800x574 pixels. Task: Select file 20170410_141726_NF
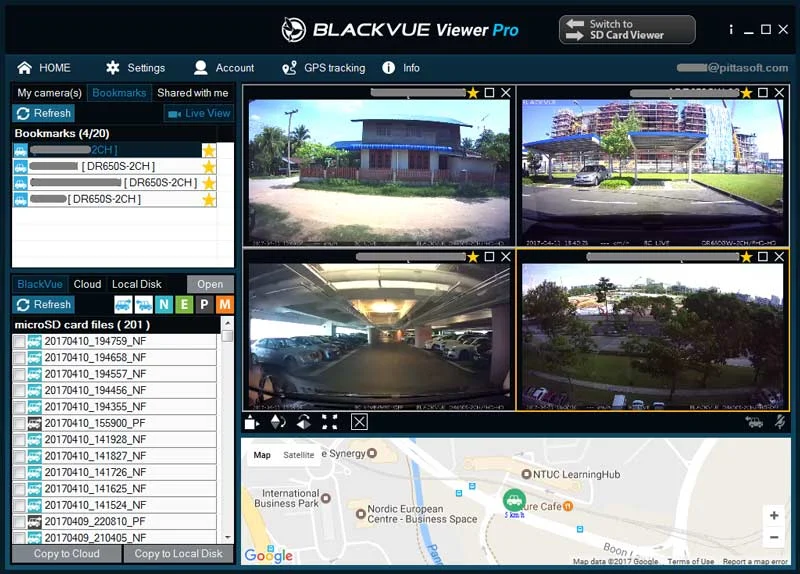(x=114, y=472)
